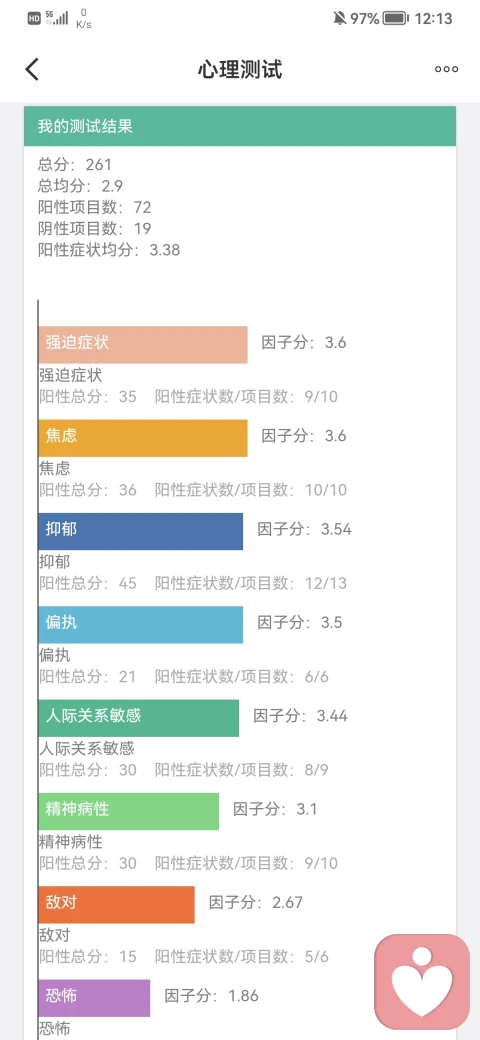This screenshot has width=480, height=1040.
Task: Tap the 心理测试 page title
Action: coord(240,70)
